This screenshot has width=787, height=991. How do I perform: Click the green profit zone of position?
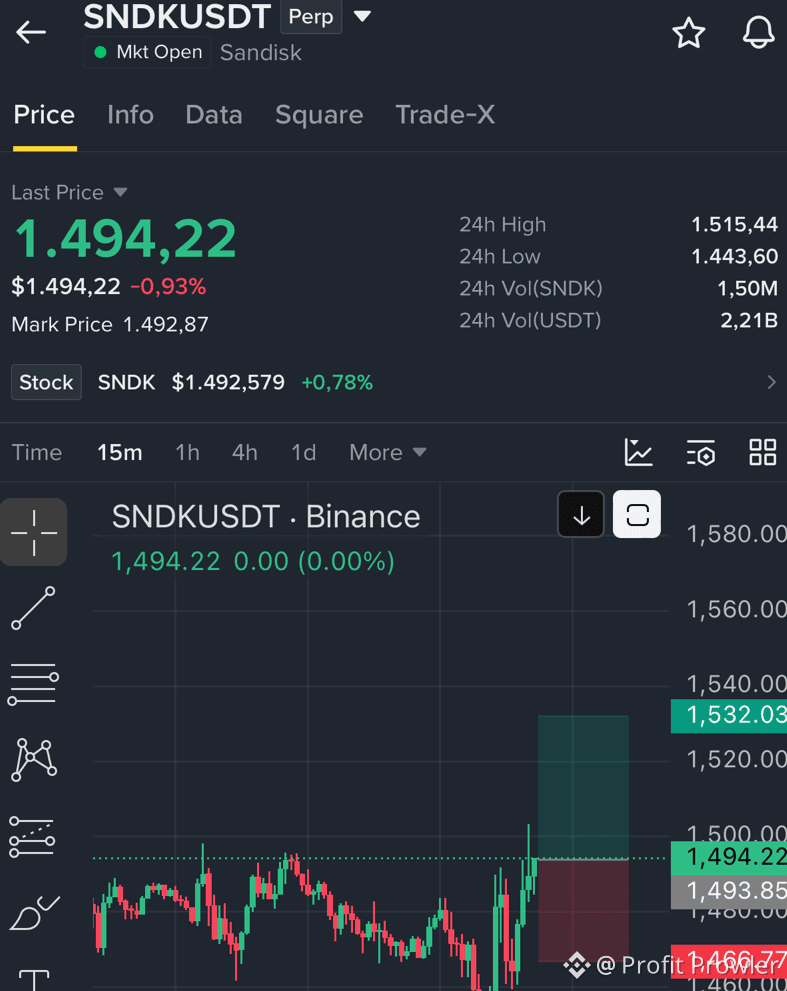coord(583,787)
